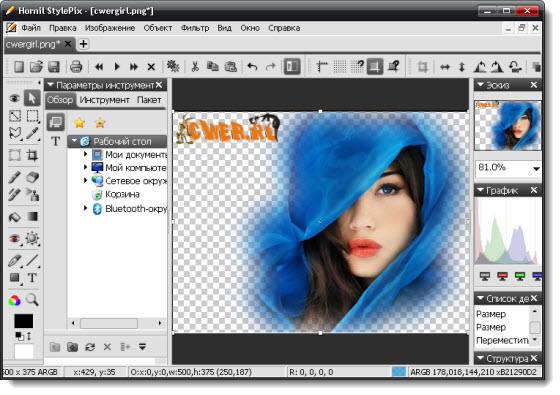Toggle the grid display
The image size is (560, 395).
click(x=340, y=67)
